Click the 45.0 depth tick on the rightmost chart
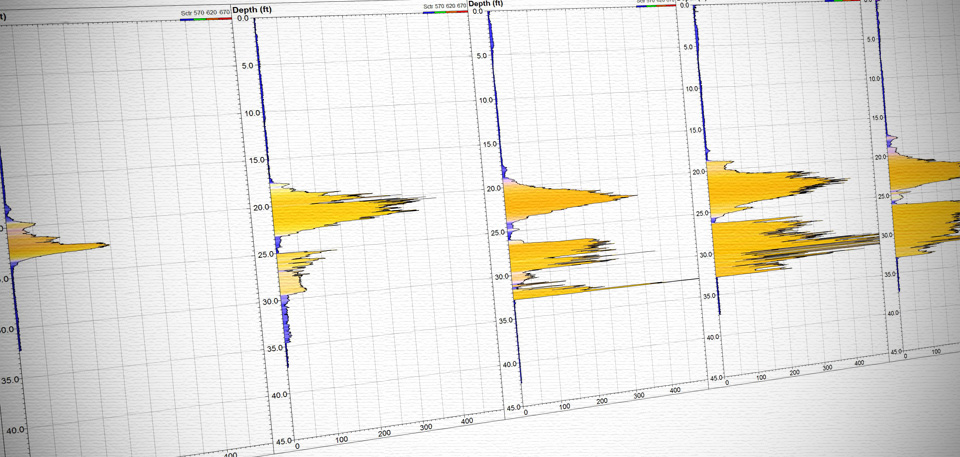Viewport: 960px width, 457px height. (x=898, y=352)
